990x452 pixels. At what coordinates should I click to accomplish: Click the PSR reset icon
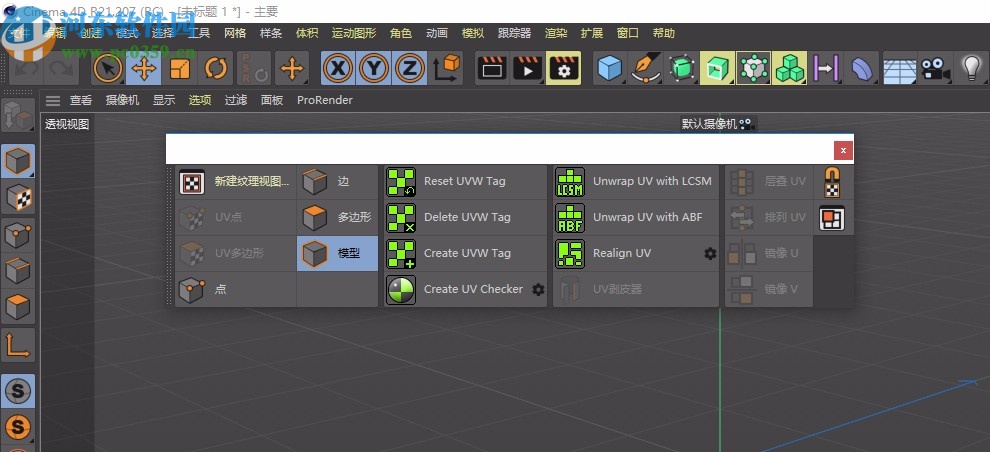tap(254, 68)
